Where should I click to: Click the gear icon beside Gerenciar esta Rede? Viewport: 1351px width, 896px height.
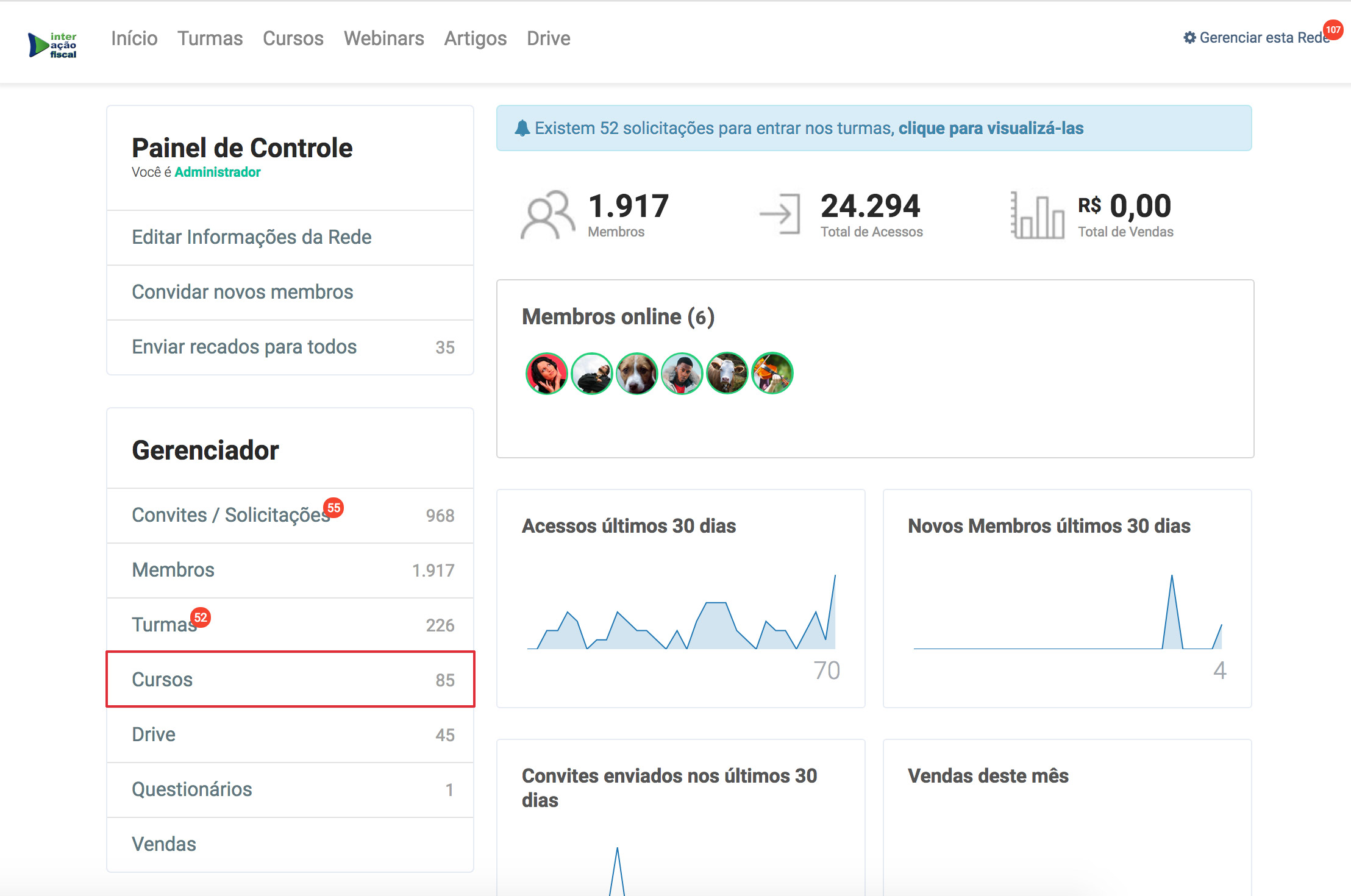(1189, 38)
